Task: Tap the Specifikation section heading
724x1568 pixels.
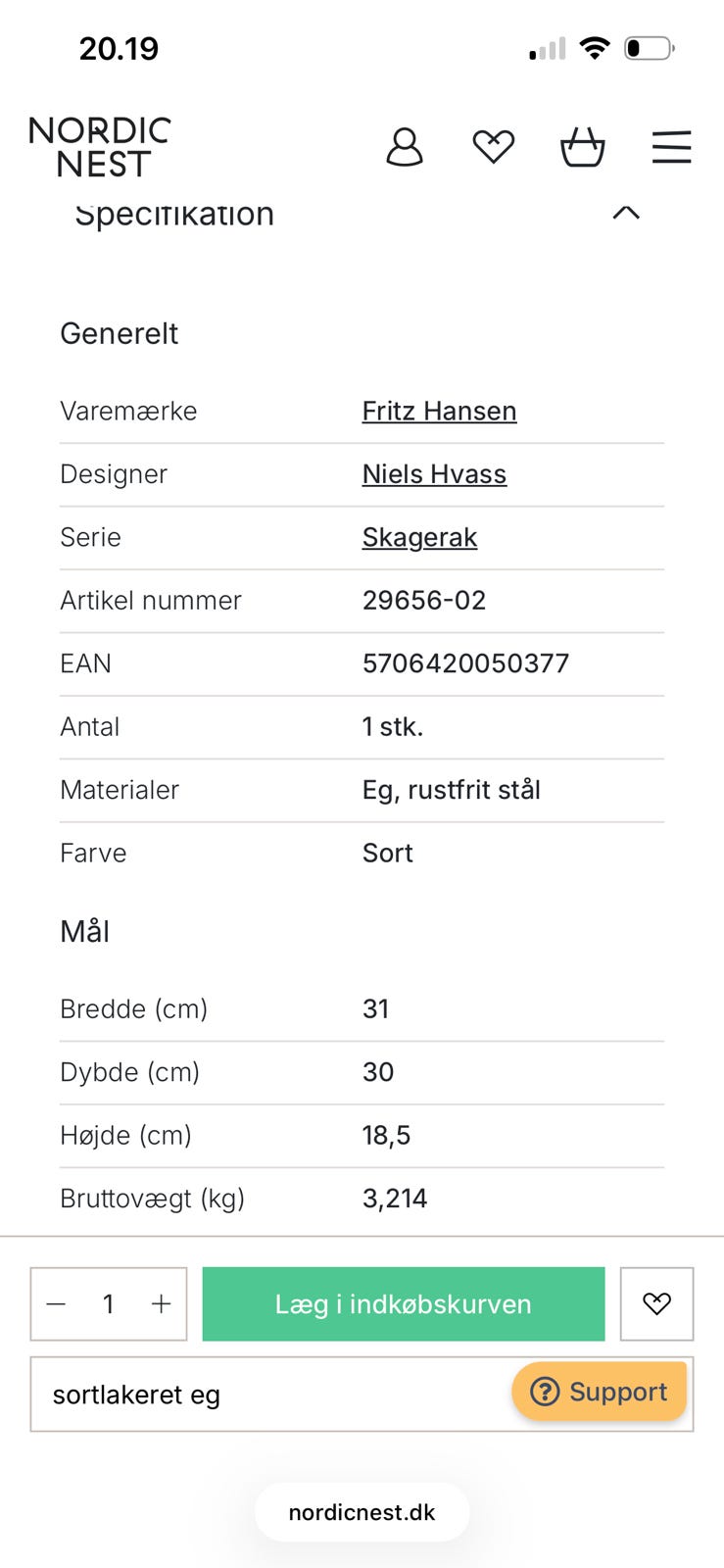Action: click(x=174, y=214)
